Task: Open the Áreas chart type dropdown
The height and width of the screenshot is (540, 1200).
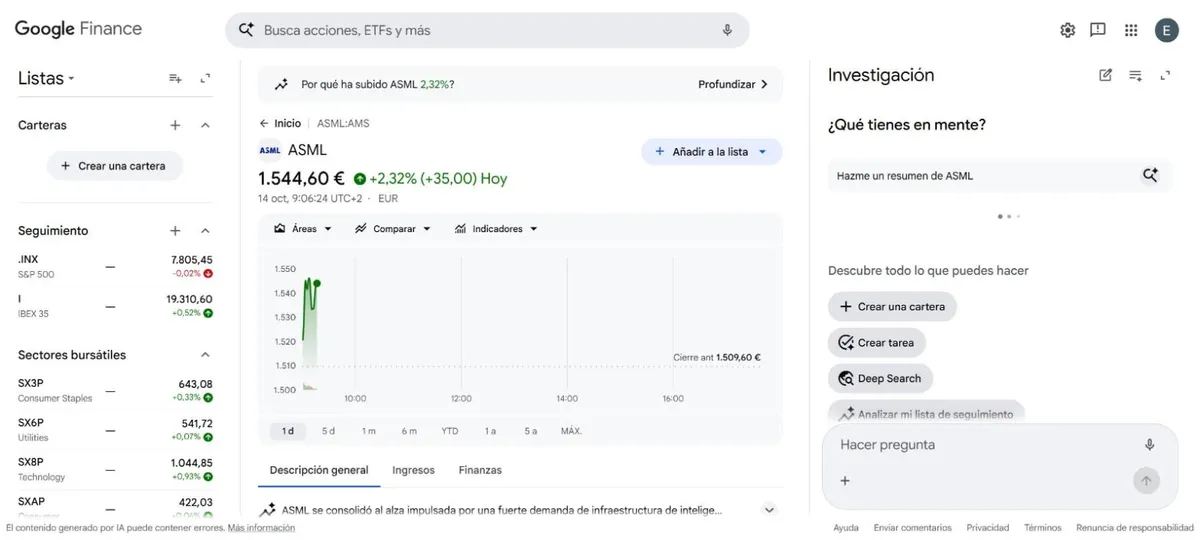Action: click(302, 229)
